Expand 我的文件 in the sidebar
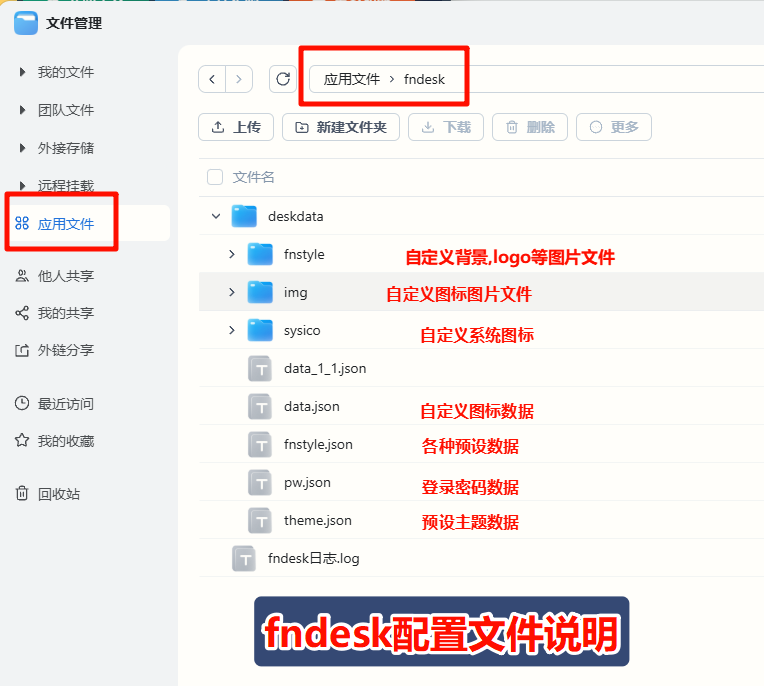This screenshot has width=764, height=686. point(22,72)
